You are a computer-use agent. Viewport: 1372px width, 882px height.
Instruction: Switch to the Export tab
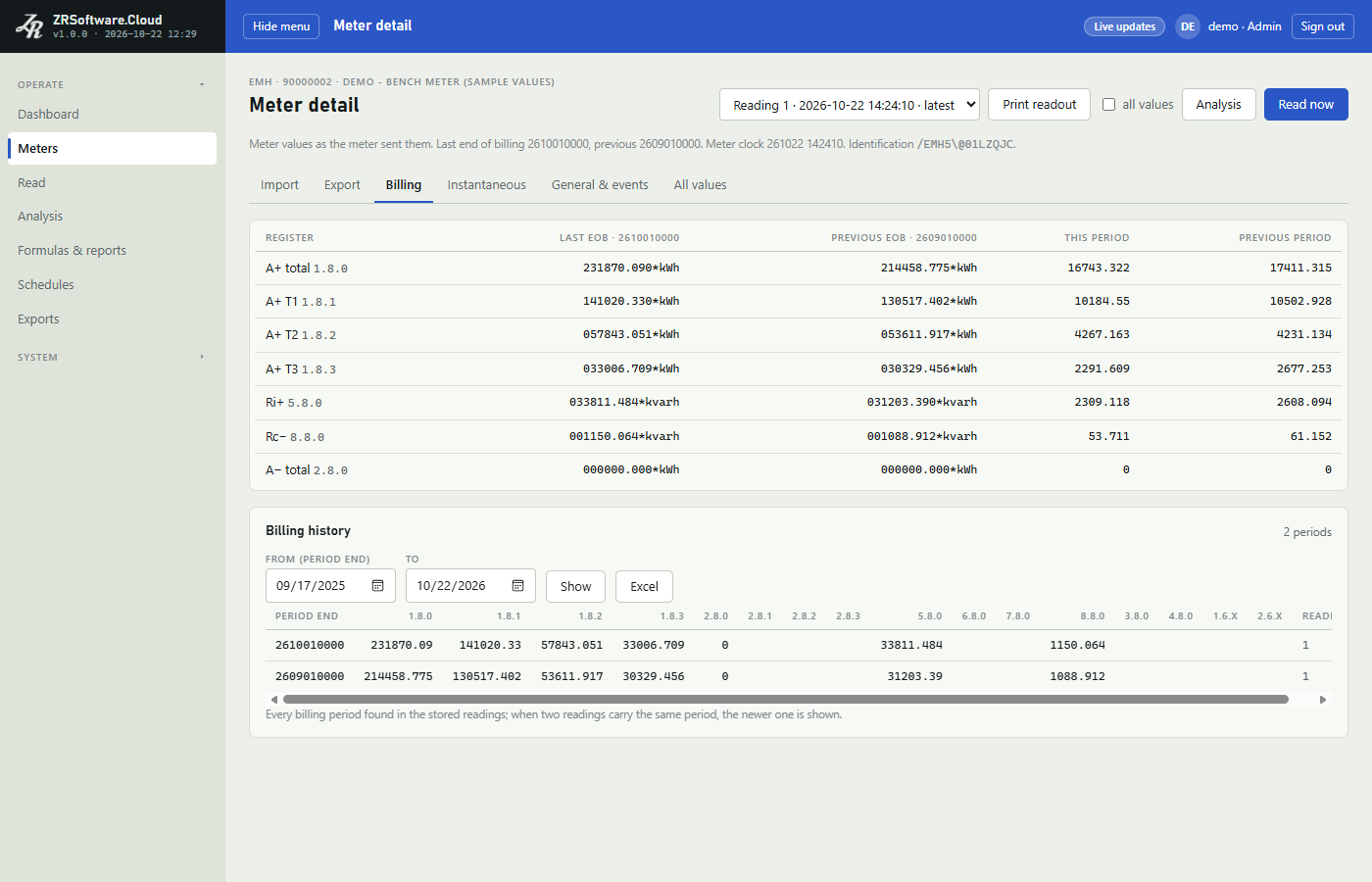coord(342,185)
